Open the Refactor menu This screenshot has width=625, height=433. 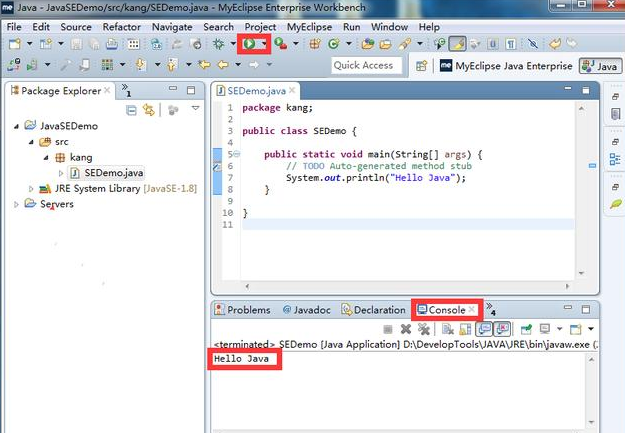(x=121, y=27)
